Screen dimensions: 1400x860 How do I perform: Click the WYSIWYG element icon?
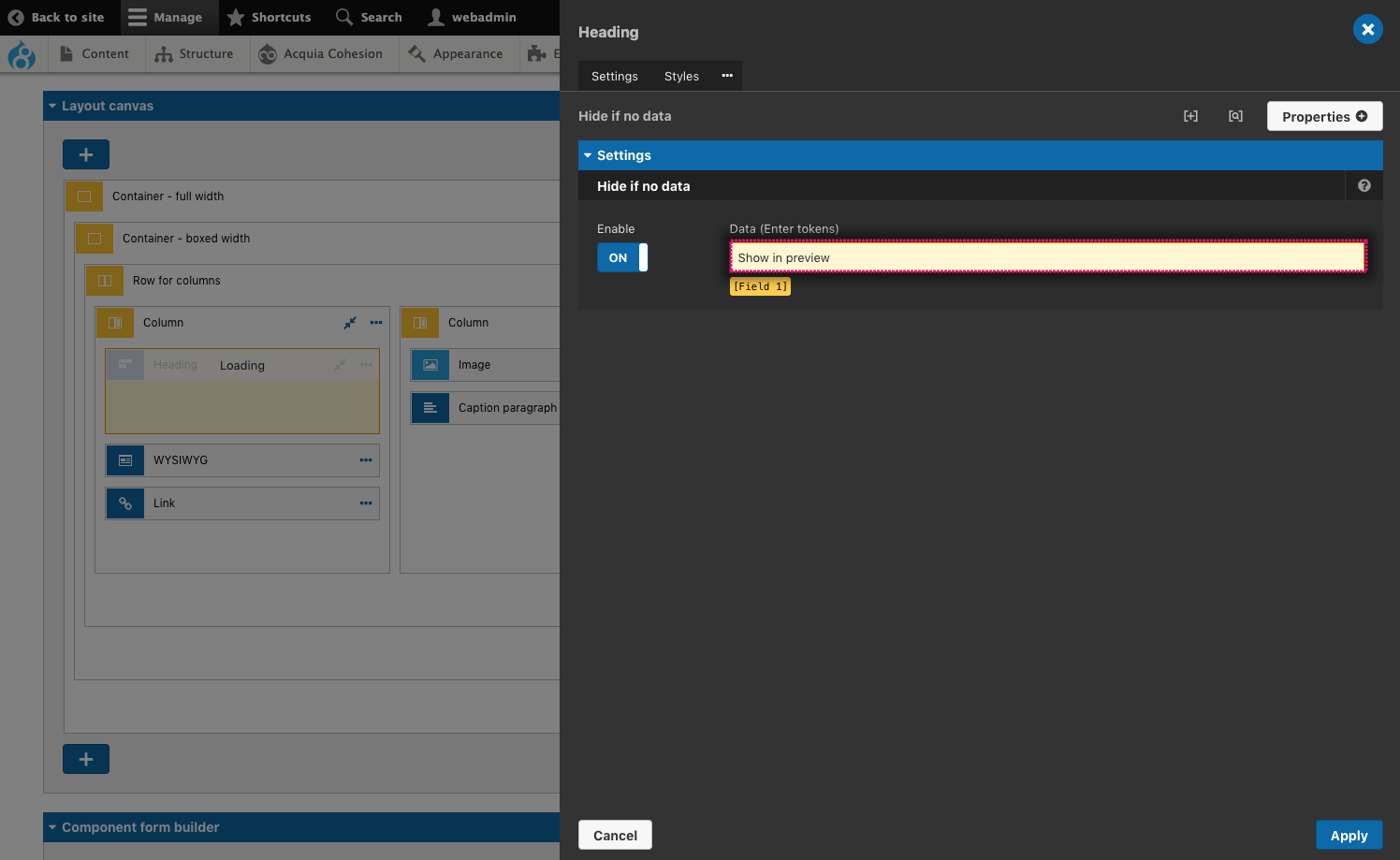pos(125,460)
